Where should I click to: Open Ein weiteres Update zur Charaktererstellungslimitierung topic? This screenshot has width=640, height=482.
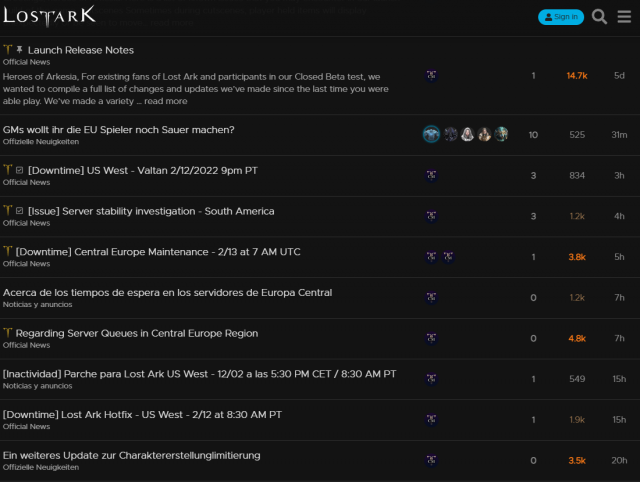pos(131,455)
